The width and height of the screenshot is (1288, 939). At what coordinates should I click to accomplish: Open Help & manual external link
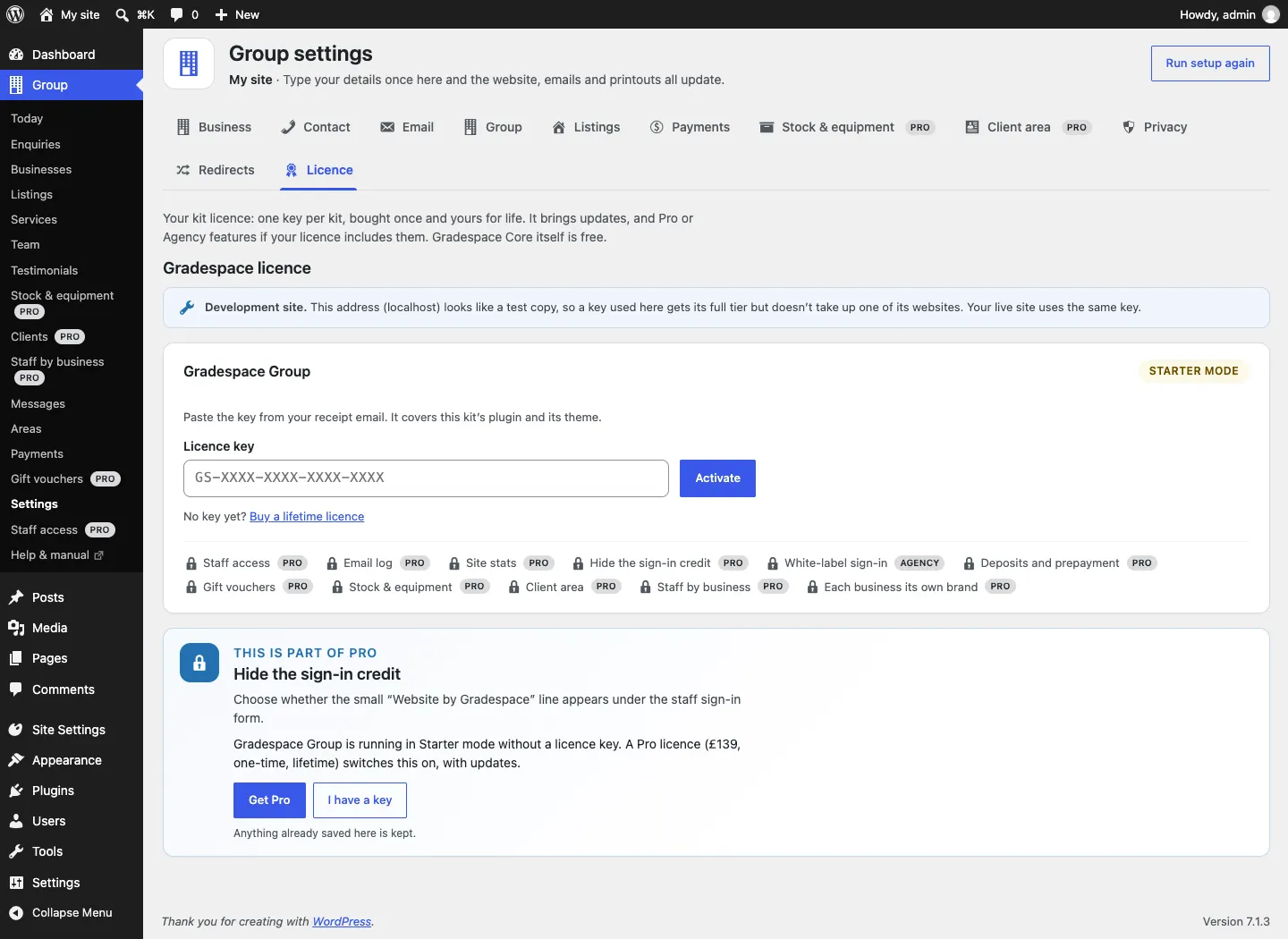(57, 555)
